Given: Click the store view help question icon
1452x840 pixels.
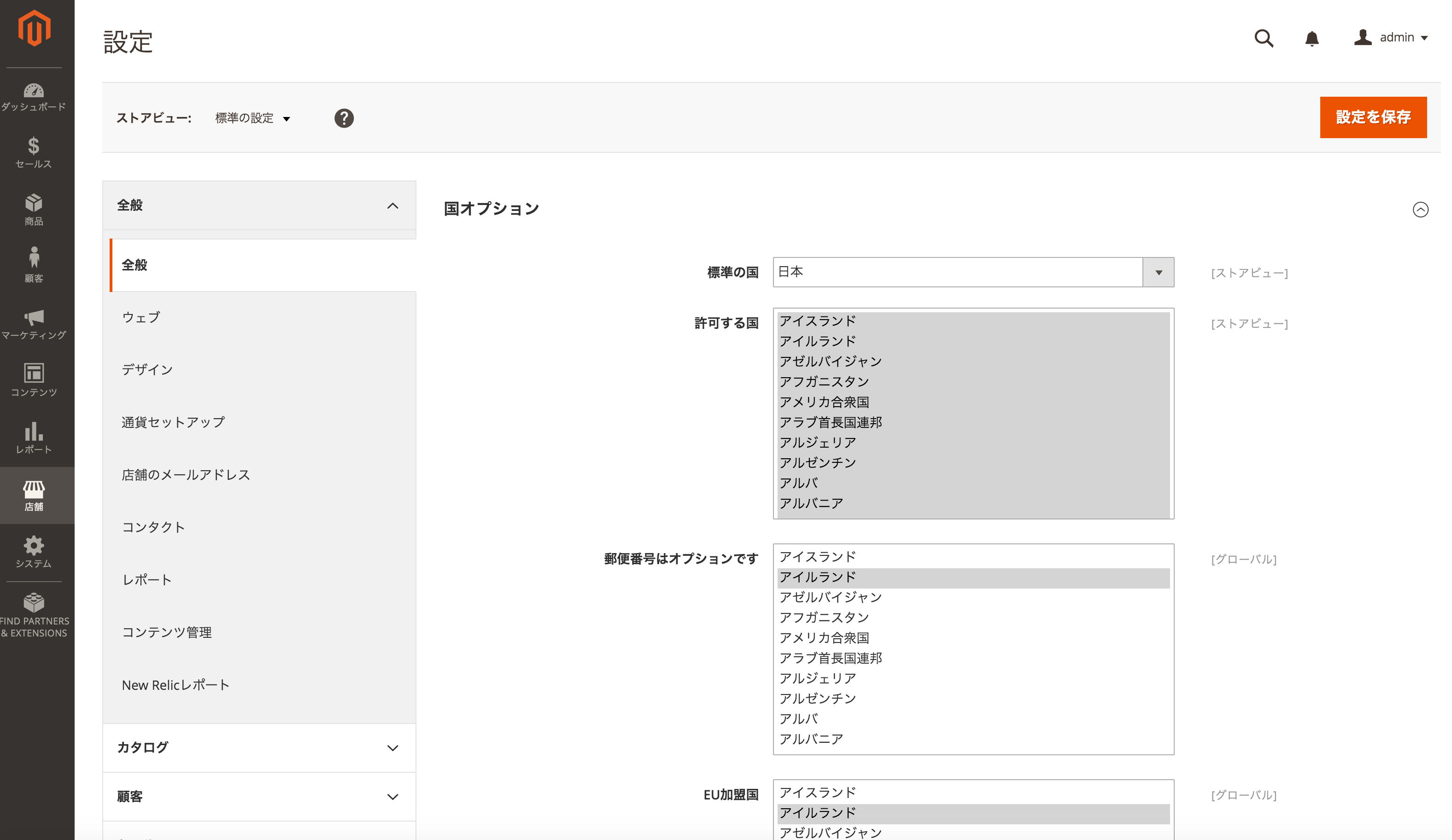Looking at the screenshot, I should point(344,118).
